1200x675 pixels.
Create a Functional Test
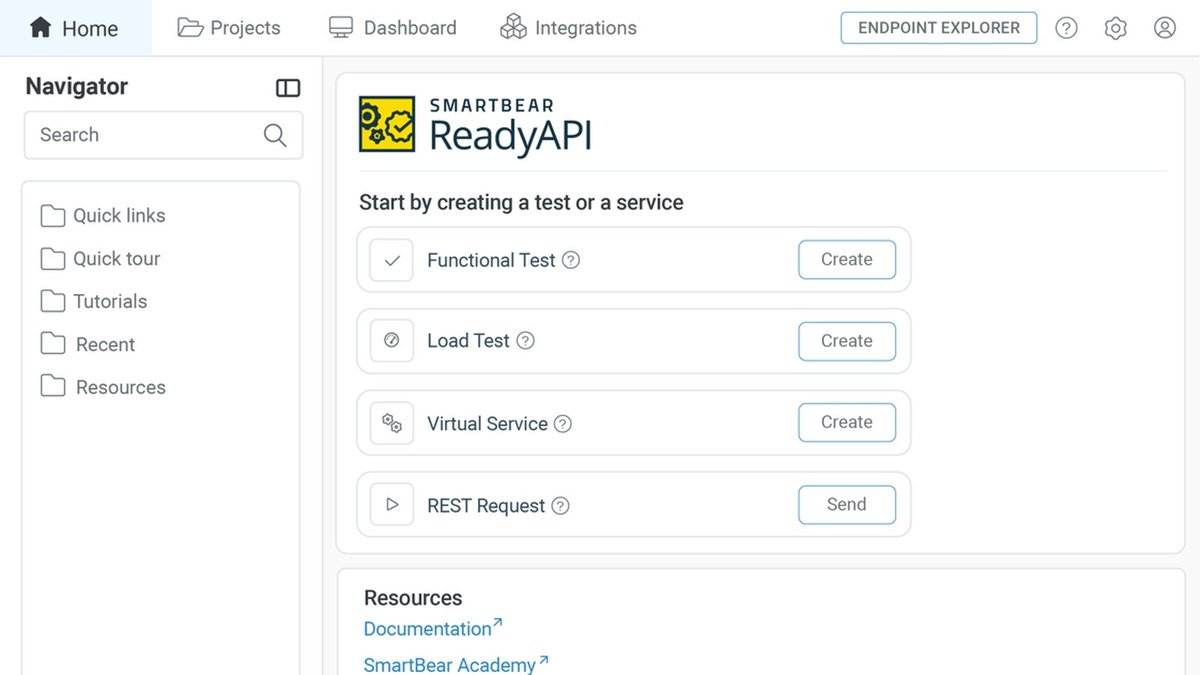(x=847, y=260)
